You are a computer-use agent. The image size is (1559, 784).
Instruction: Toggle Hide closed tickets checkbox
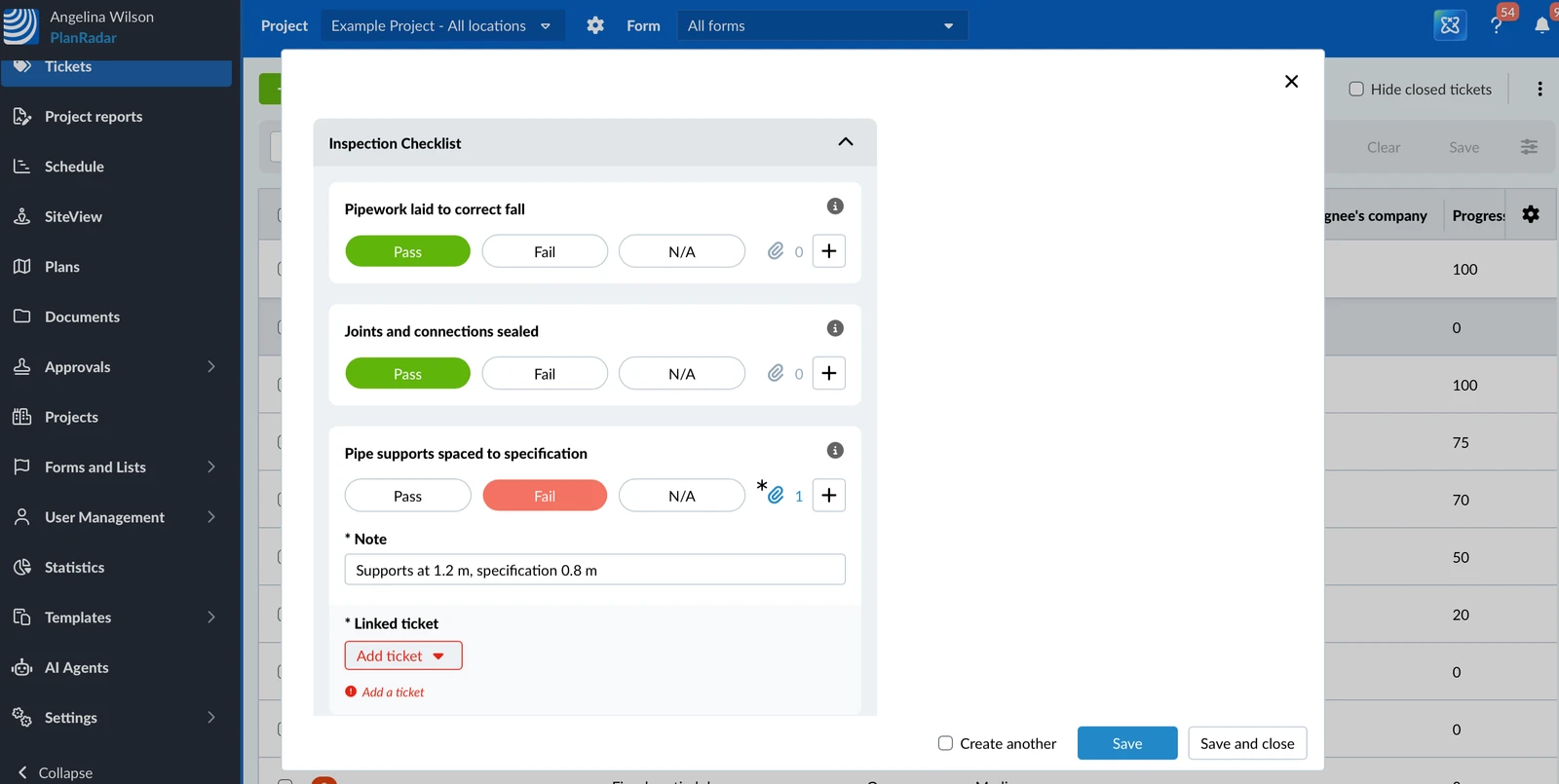(1356, 89)
